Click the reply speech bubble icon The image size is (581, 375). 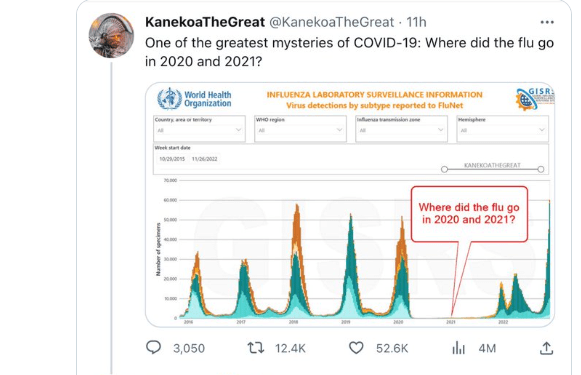(x=153, y=348)
